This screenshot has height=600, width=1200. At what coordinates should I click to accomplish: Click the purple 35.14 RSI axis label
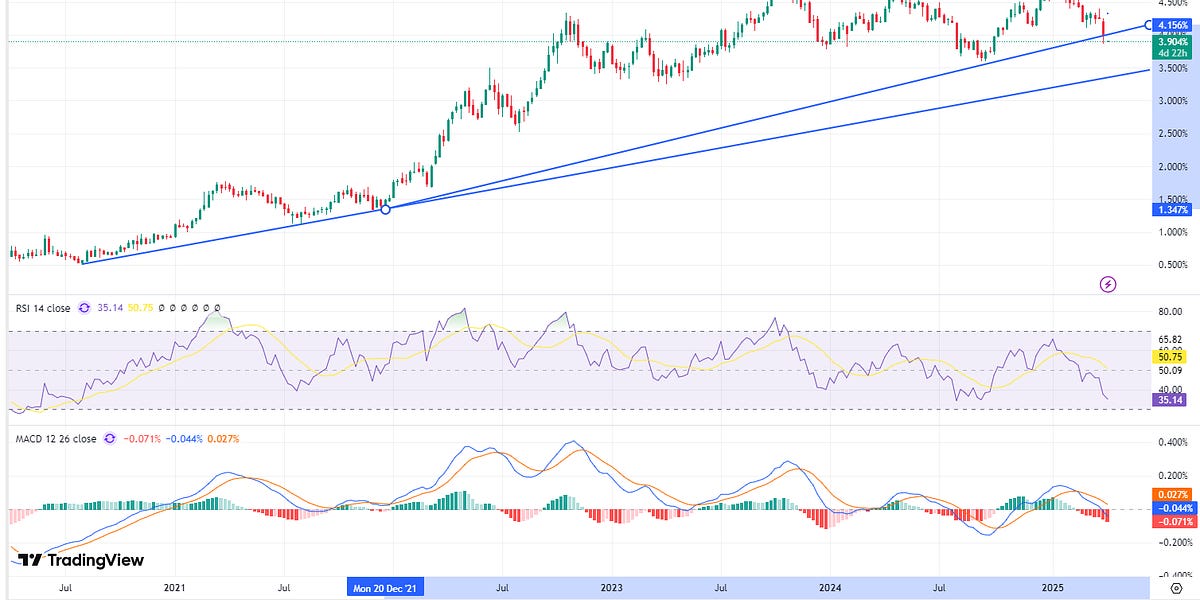[x=1168, y=400]
